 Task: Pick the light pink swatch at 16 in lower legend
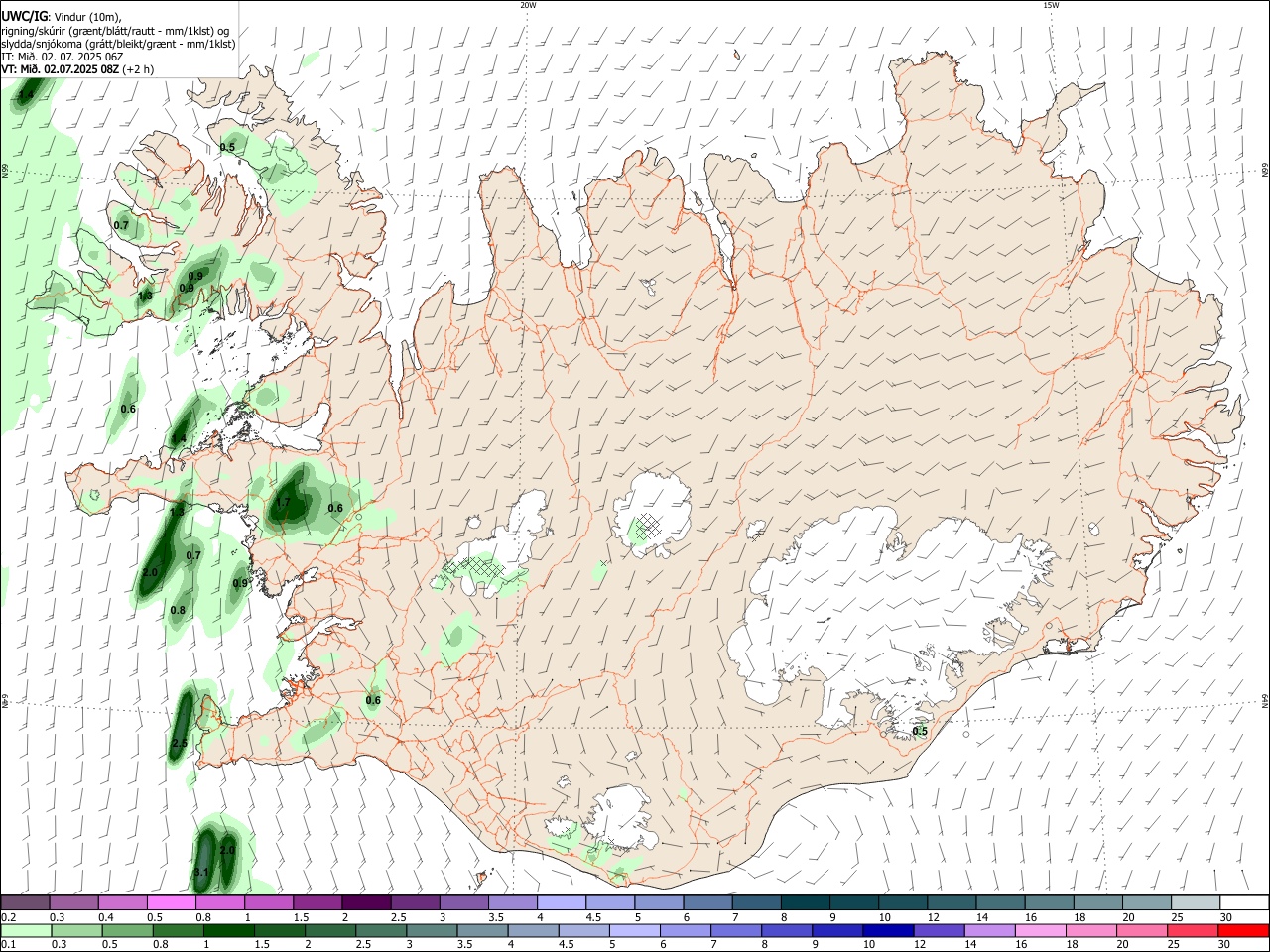1041,930
